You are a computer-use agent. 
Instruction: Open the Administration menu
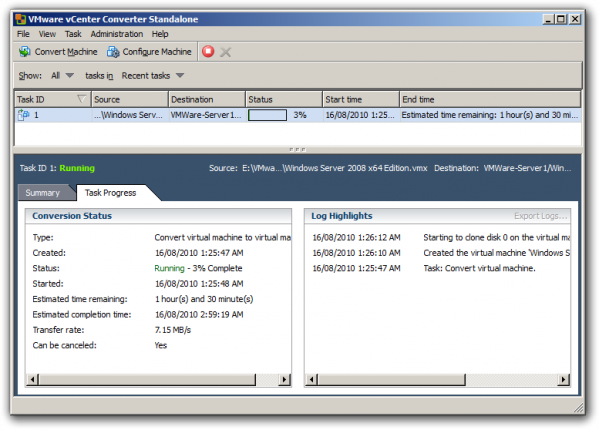pos(117,34)
